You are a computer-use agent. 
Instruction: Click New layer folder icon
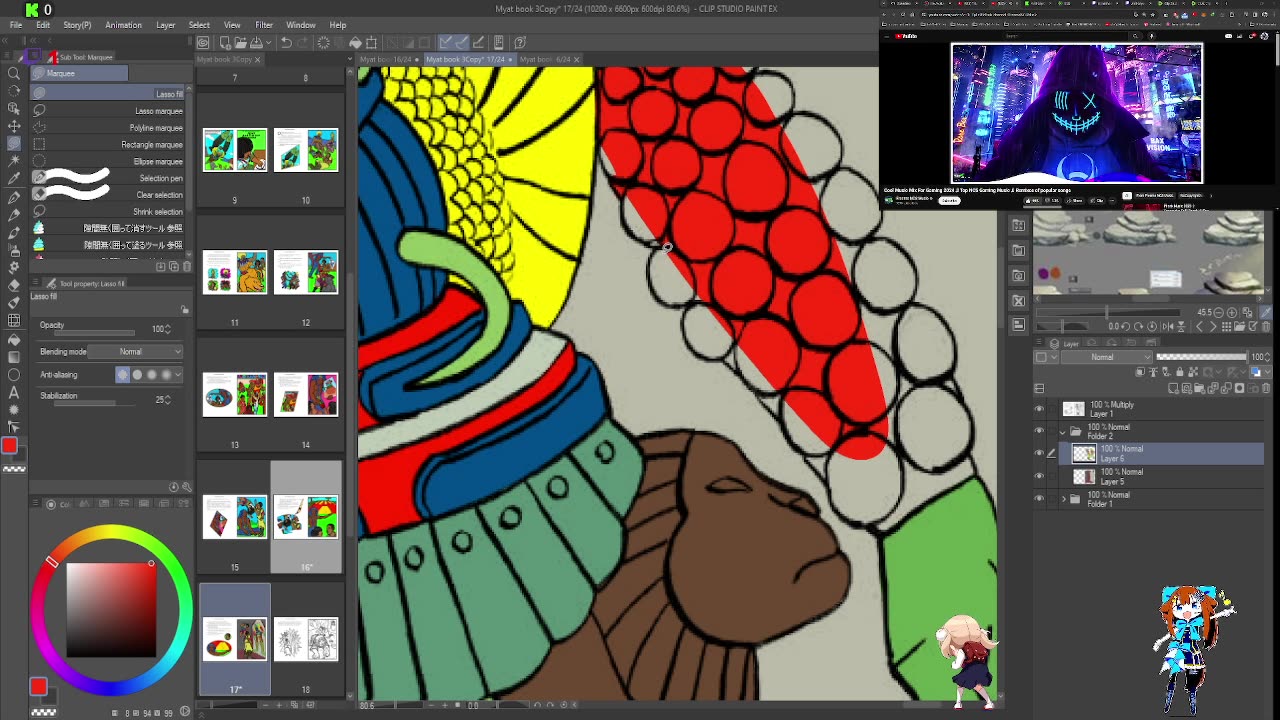(x=1199, y=388)
